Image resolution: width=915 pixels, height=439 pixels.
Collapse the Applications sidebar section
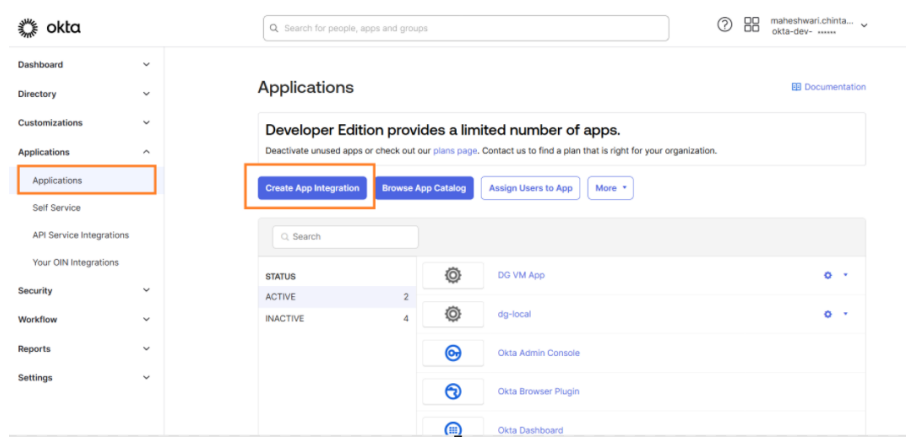146,152
